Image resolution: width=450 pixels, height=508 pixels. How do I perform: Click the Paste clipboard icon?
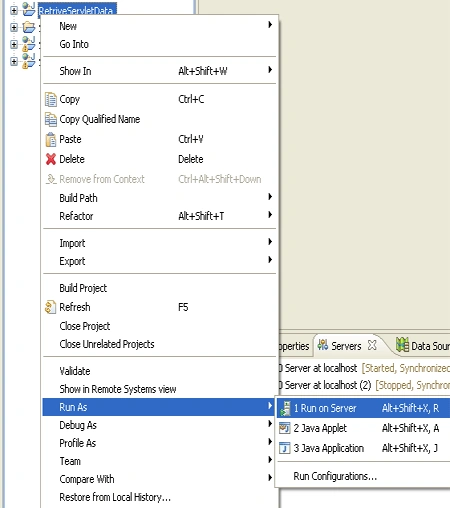point(51,139)
